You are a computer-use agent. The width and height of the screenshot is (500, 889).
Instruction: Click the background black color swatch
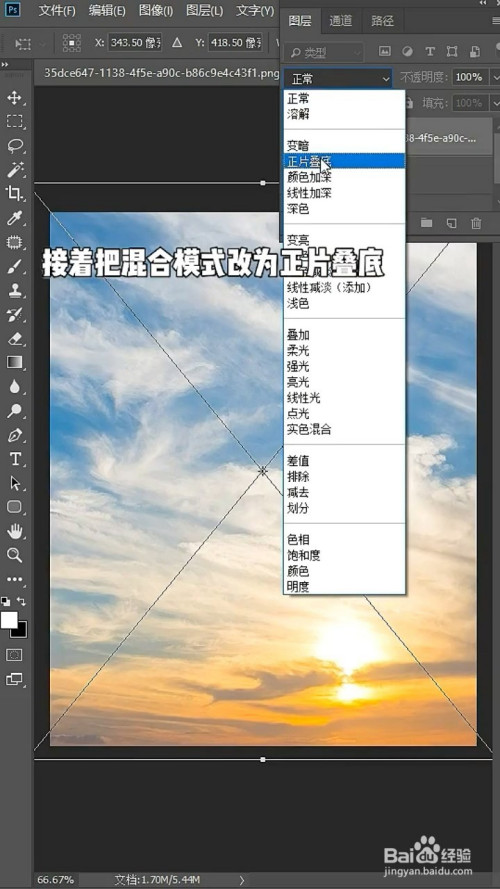(22, 632)
